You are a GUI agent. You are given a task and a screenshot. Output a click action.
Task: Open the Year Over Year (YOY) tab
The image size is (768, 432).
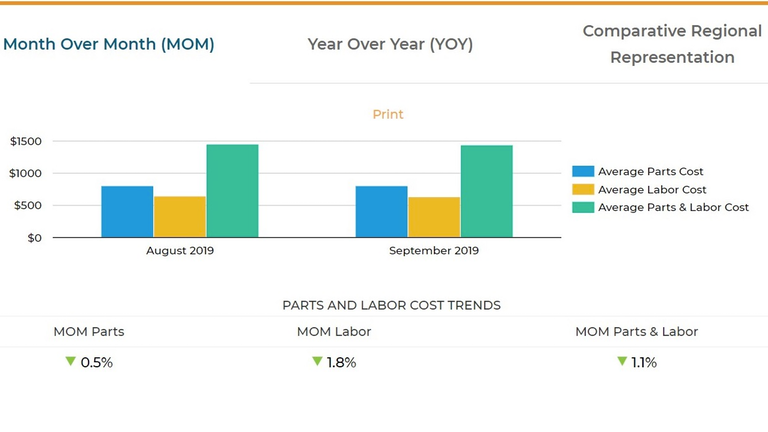point(390,44)
